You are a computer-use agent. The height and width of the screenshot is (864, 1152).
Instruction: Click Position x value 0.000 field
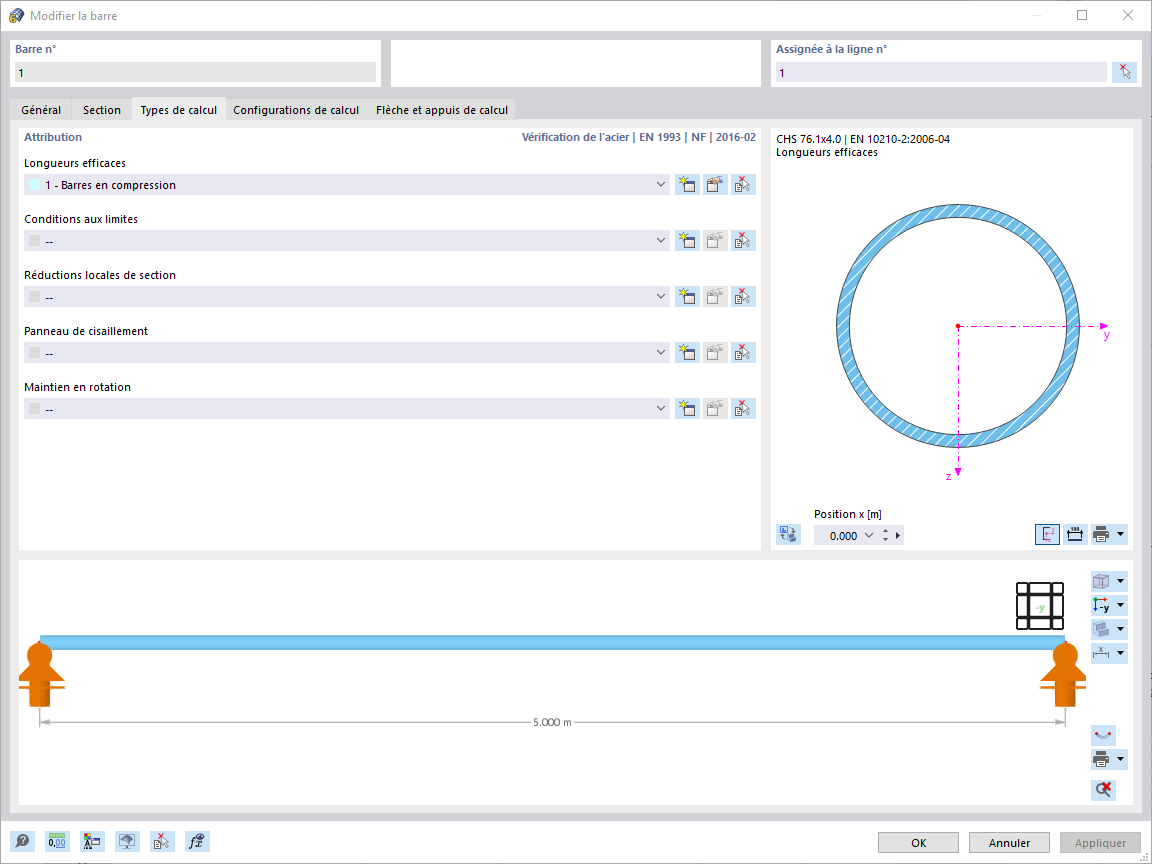tap(843, 535)
